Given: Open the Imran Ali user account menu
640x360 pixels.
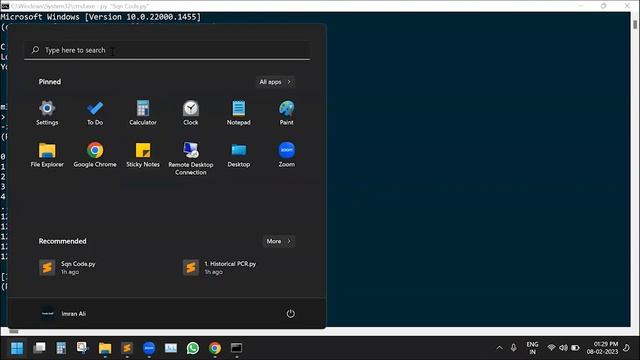Looking at the screenshot, I should coord(64,313).
